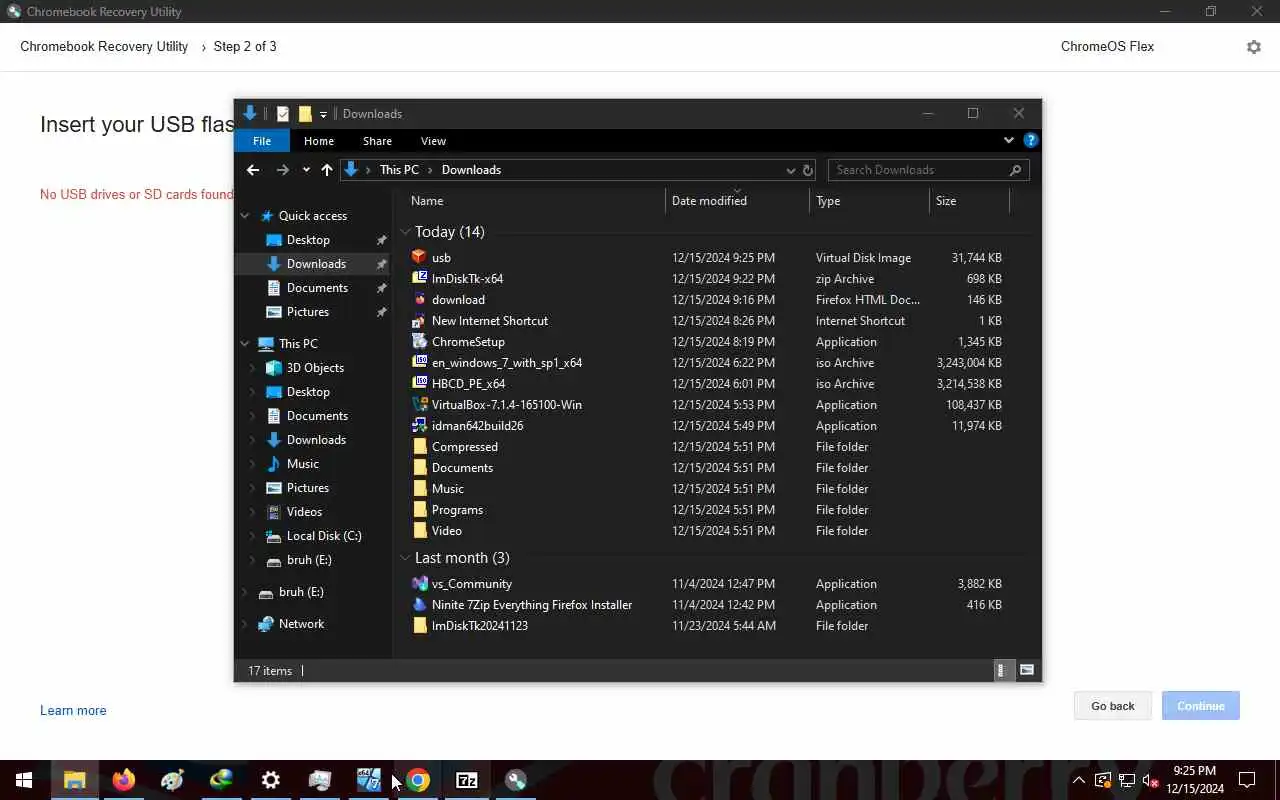Select en_windows_7_with_sp1_x64 iso file
This screenshot has height=800, width=1280.
[x=706, y=363]
